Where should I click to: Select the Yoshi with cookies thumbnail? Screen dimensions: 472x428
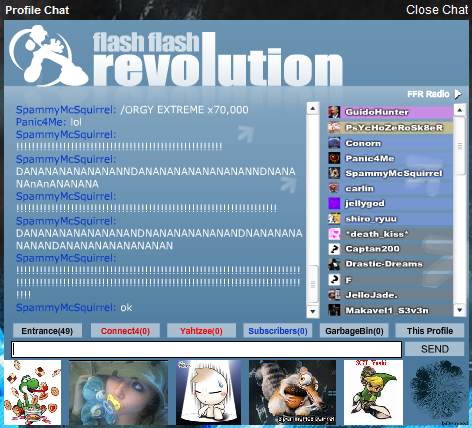33,392
